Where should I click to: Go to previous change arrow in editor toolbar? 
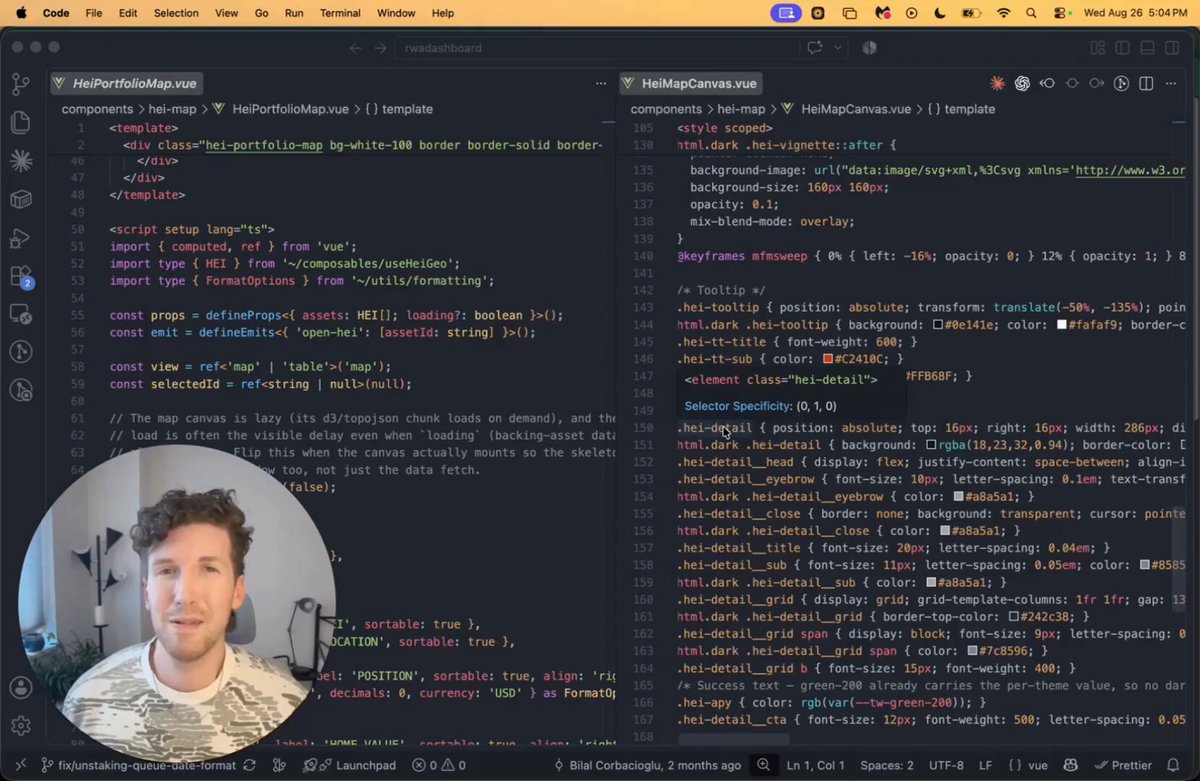[x=1047, y=84]
